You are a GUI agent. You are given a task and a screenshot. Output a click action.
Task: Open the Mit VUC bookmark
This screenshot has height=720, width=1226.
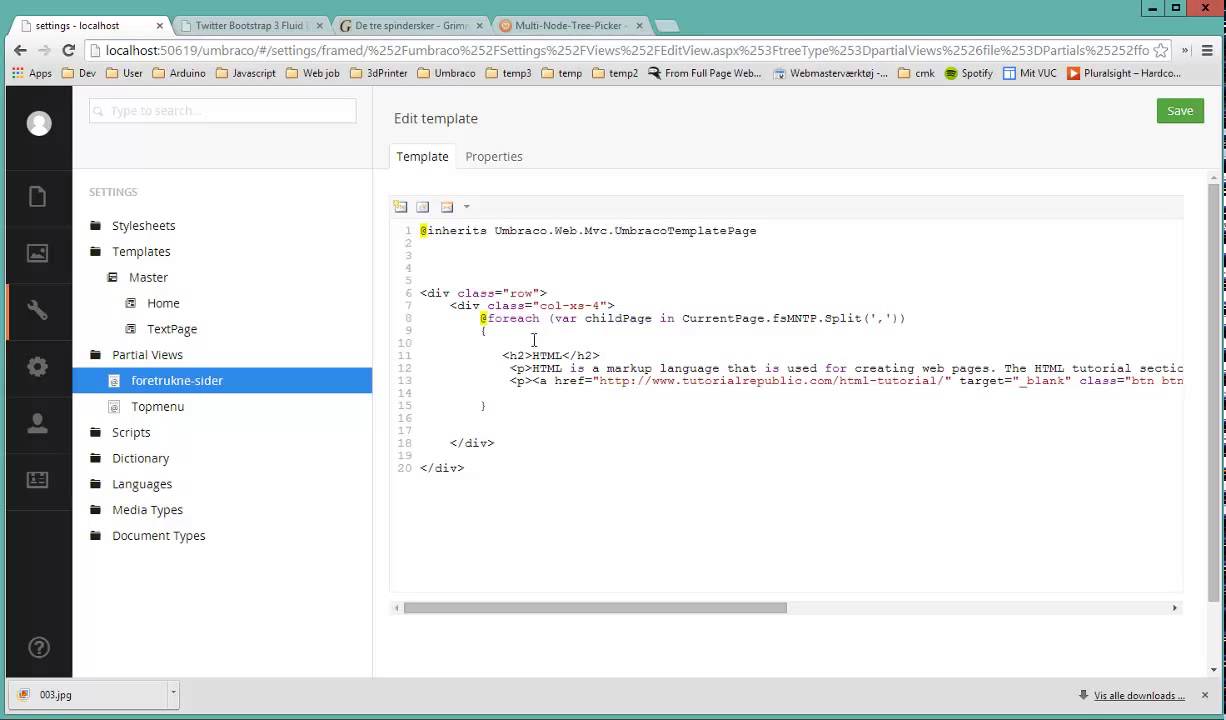click(x=1029, y=73)
